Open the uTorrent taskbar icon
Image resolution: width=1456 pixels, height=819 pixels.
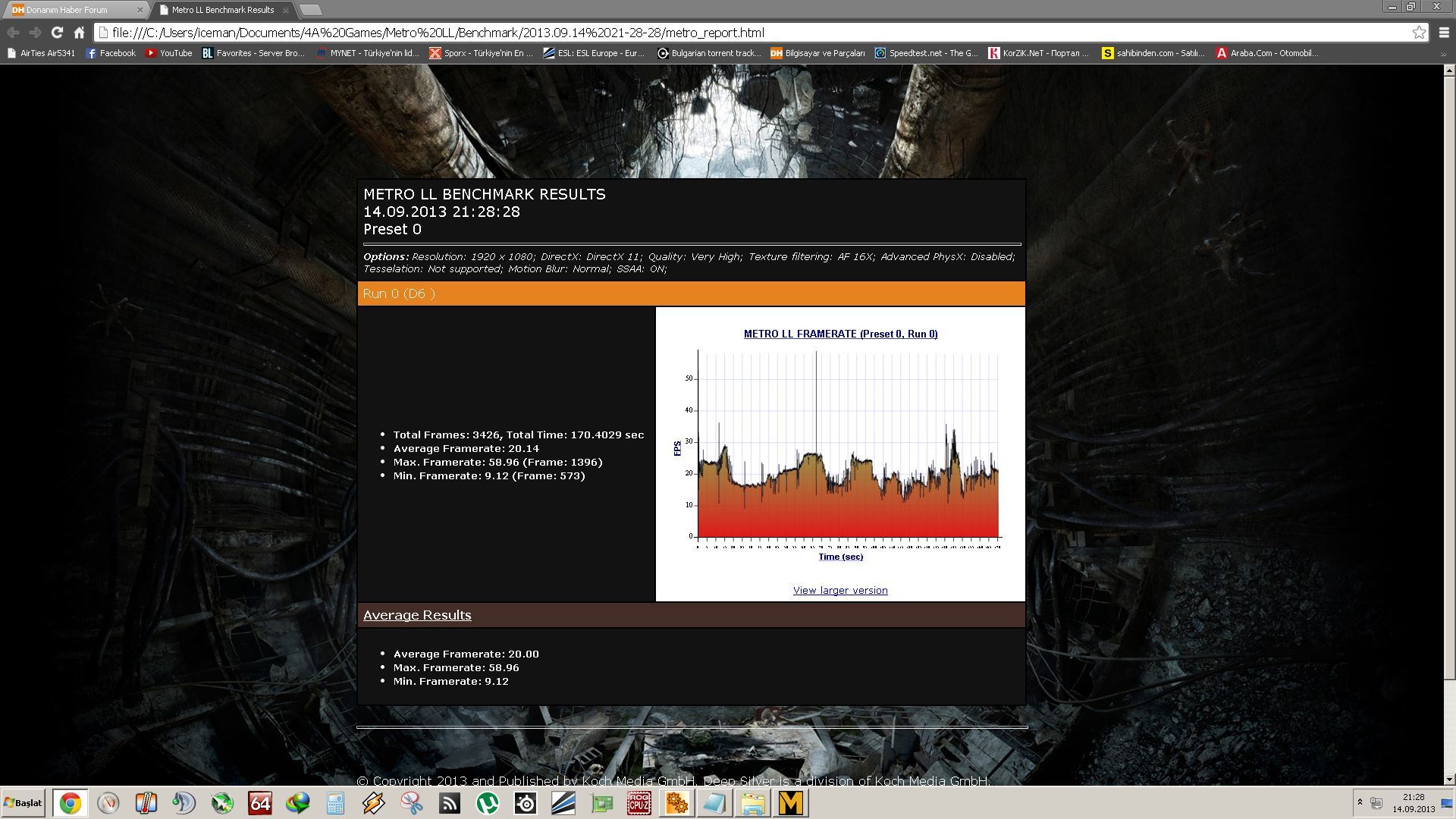pyautogui.click(x=488, y=803)
